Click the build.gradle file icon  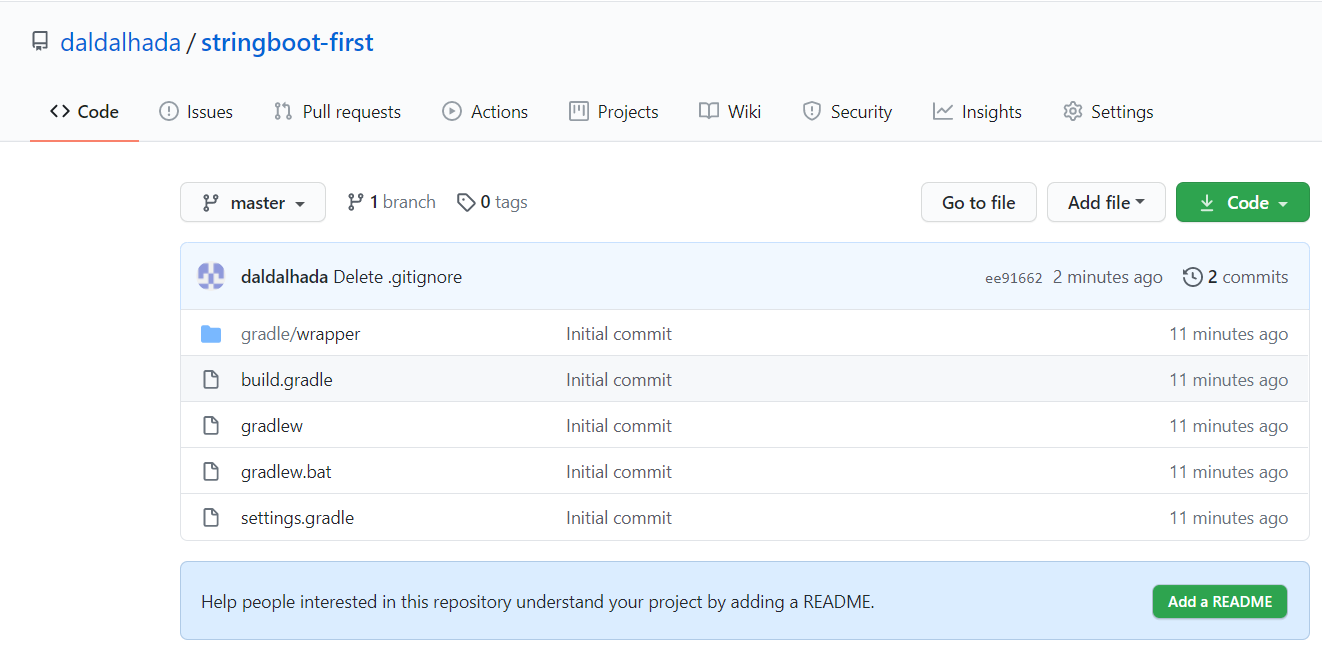tap(211, 380)
